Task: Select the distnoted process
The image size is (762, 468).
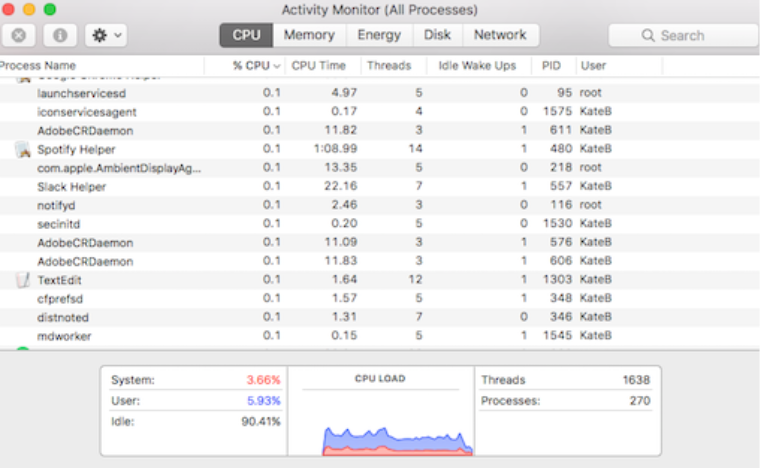Action: pos(63,317)
